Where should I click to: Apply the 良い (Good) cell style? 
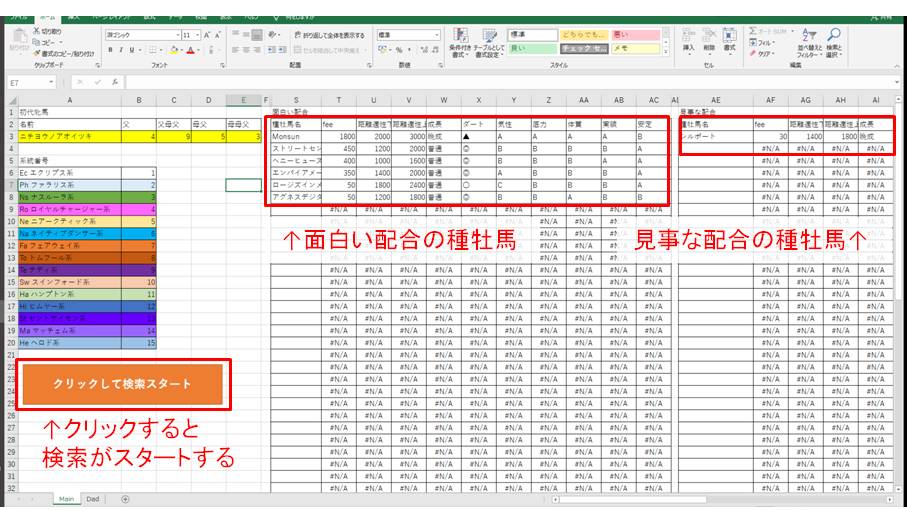(533, 49)
